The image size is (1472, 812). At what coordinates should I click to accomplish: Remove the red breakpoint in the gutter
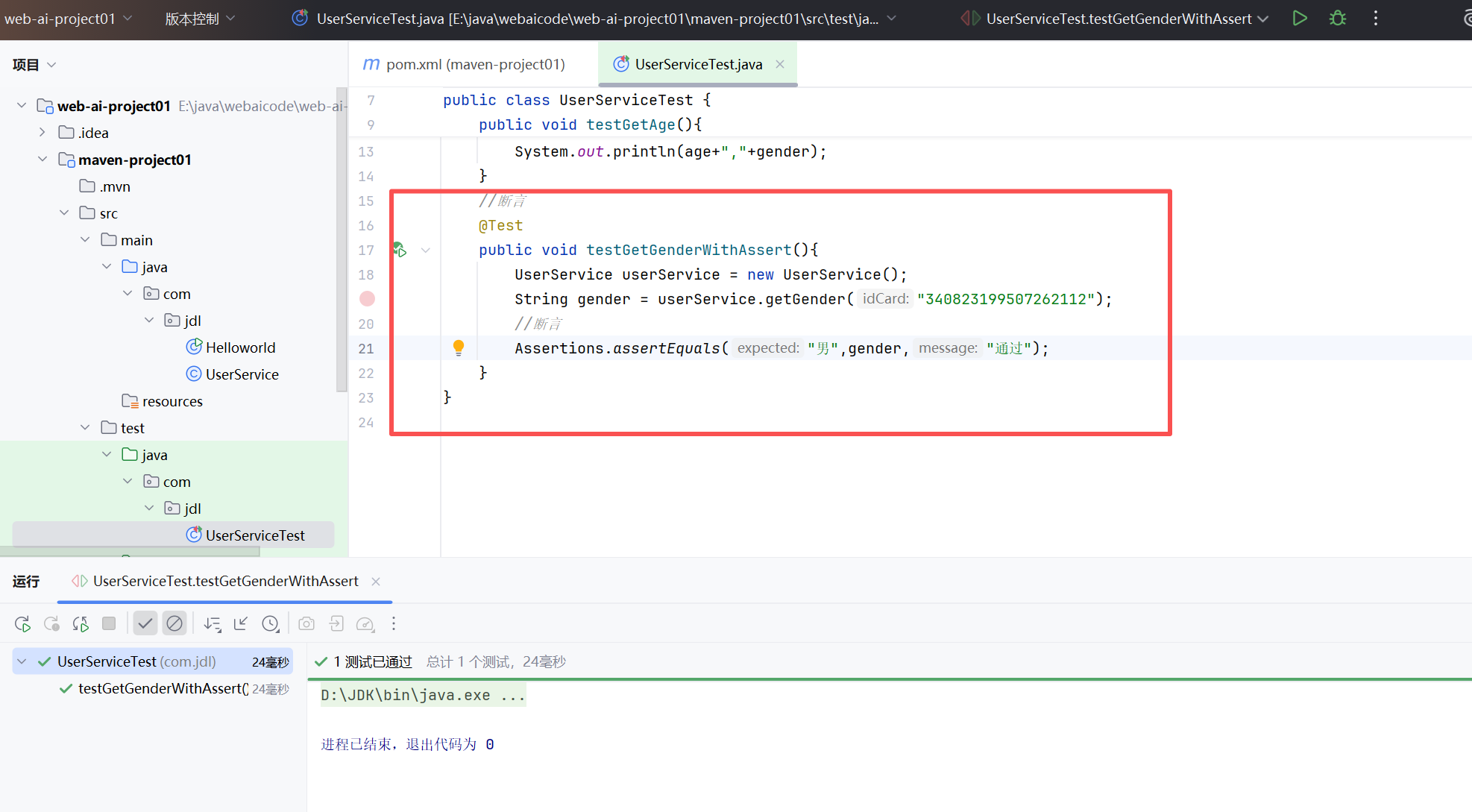[x=367, y=299]
